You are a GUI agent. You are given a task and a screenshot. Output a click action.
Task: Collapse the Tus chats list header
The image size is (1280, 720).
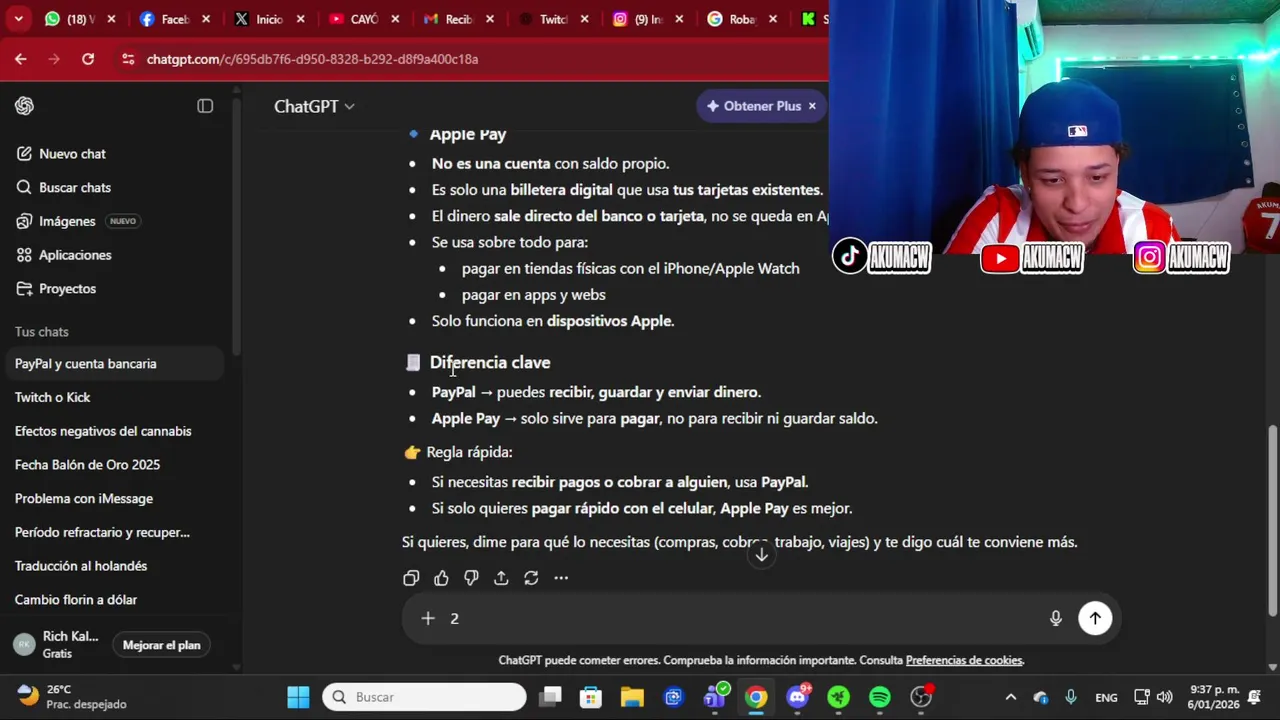42,332
